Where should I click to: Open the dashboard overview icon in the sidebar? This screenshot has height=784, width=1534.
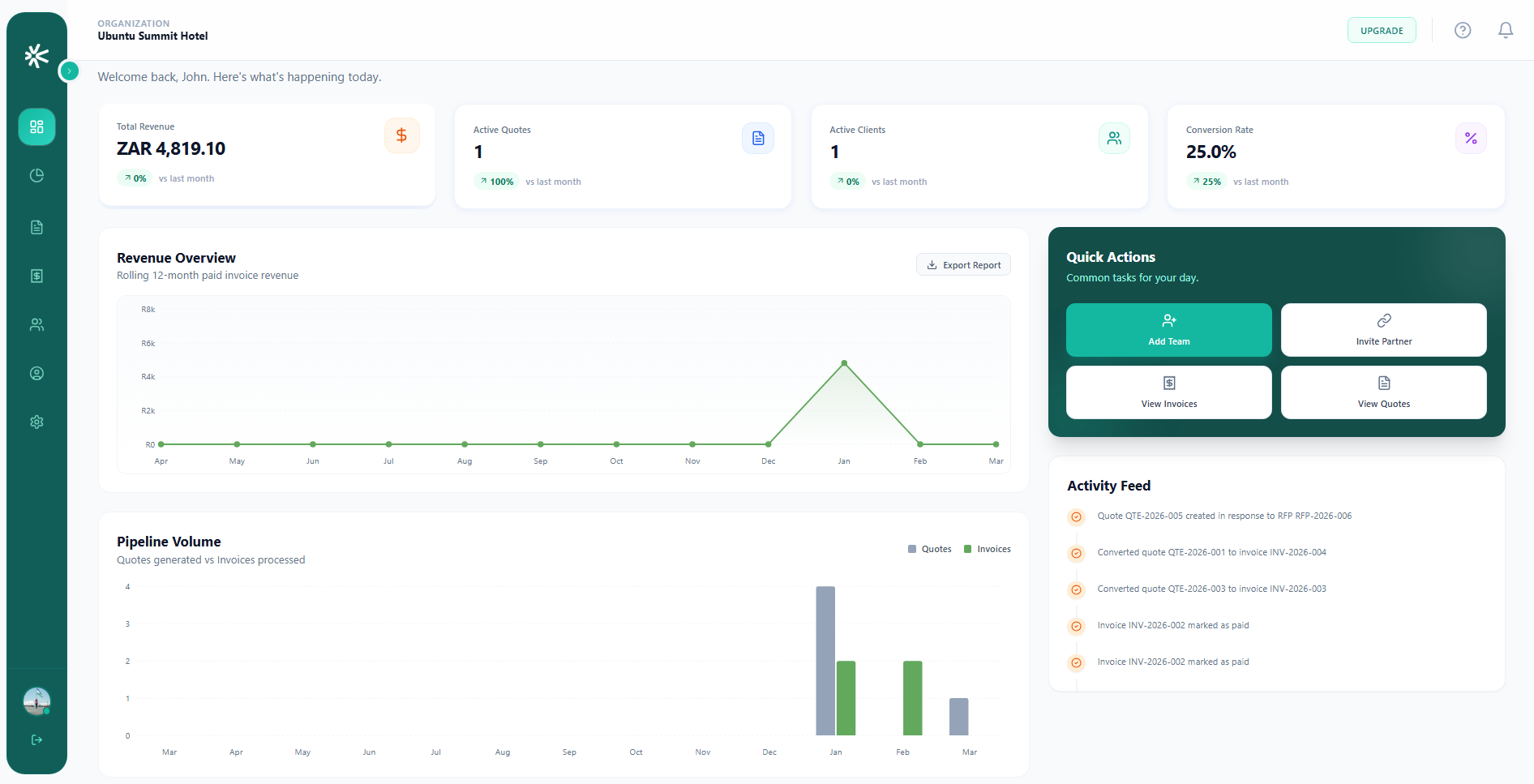click(x=36, y=126)
